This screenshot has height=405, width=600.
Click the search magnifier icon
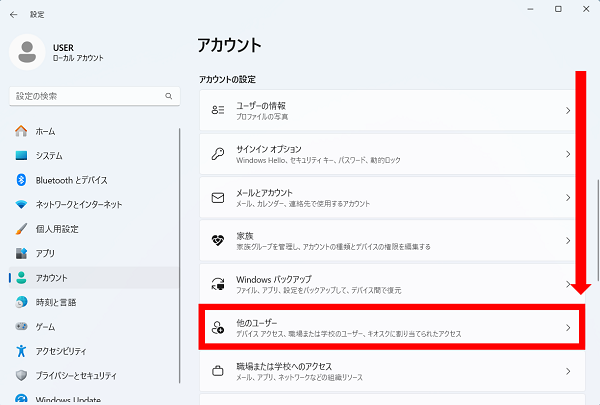pyautogui.click(x=168, y=96)
